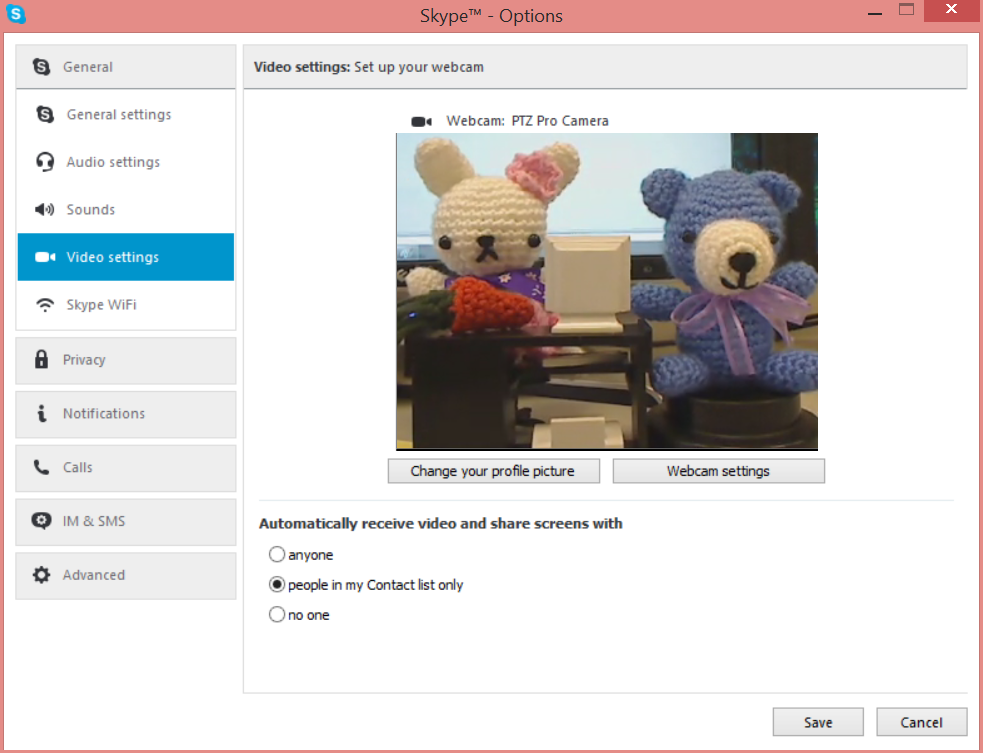
Task: Choose 'people in my Contact list only'
Action: click(277, 584)
